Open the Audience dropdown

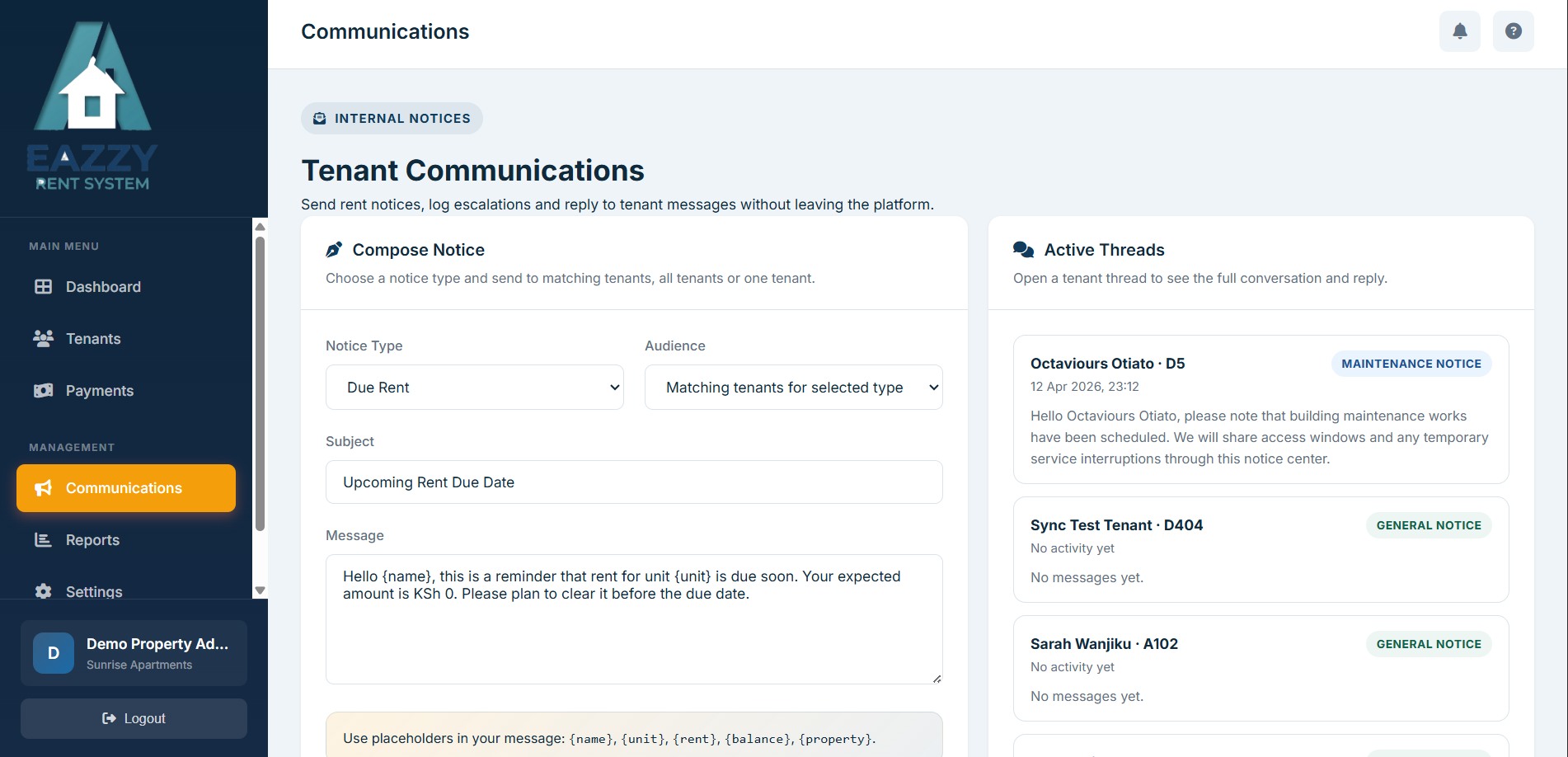[x=793, y=388]
